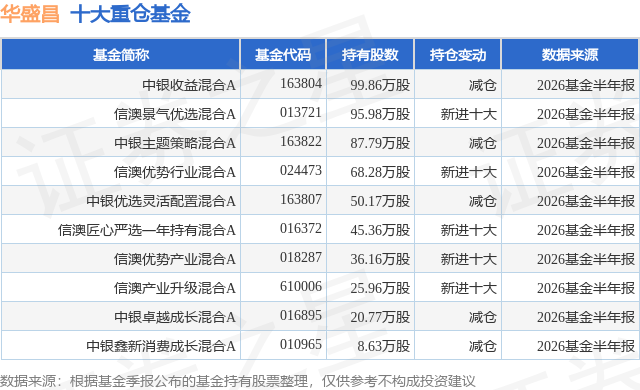Viewport: 640px width, 390px height.
Task: Open fund 中银收益混合A
Action: click(189, 85)
